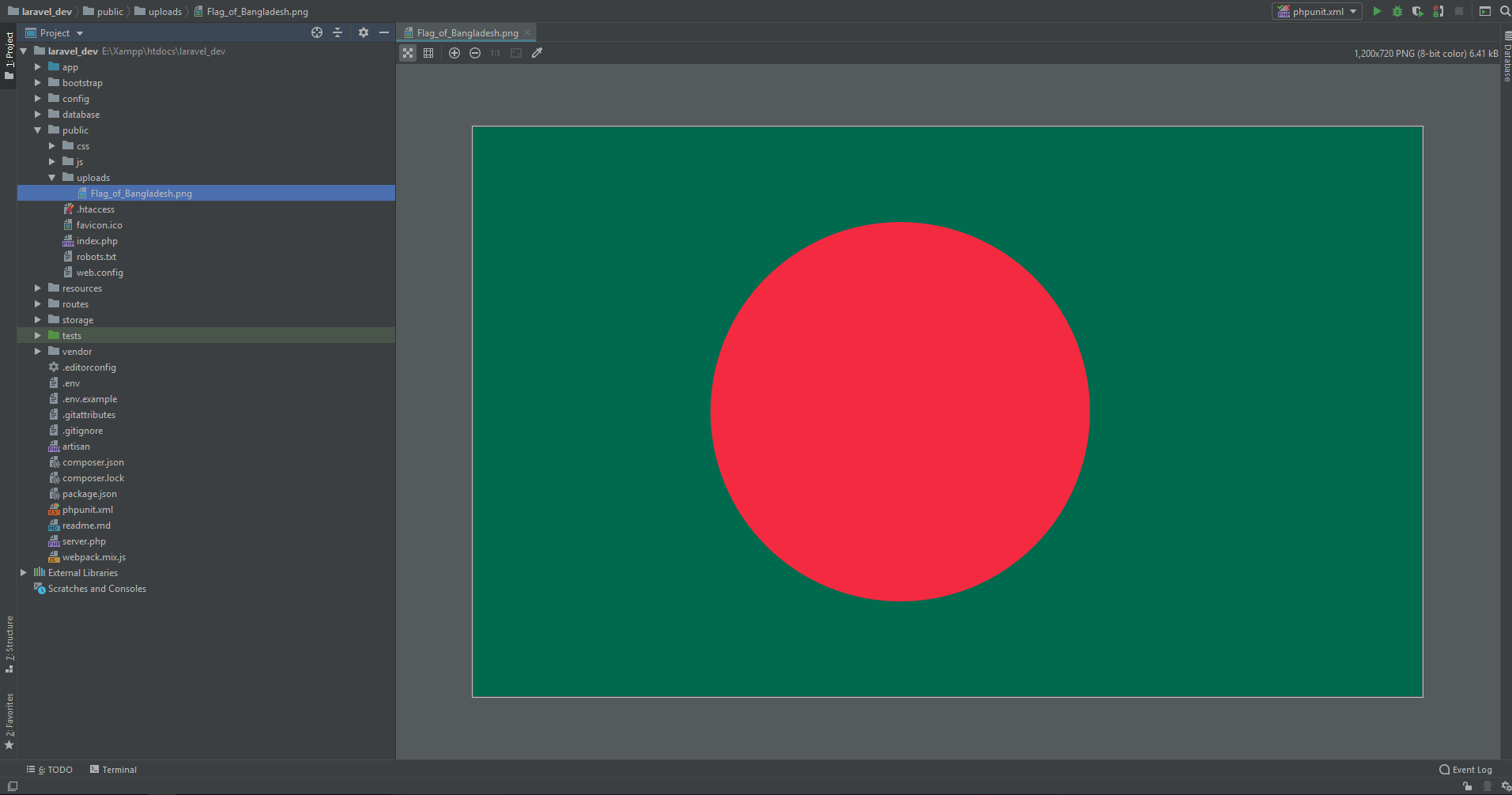Switch to the TODO tool window

[x=51, y=770]
